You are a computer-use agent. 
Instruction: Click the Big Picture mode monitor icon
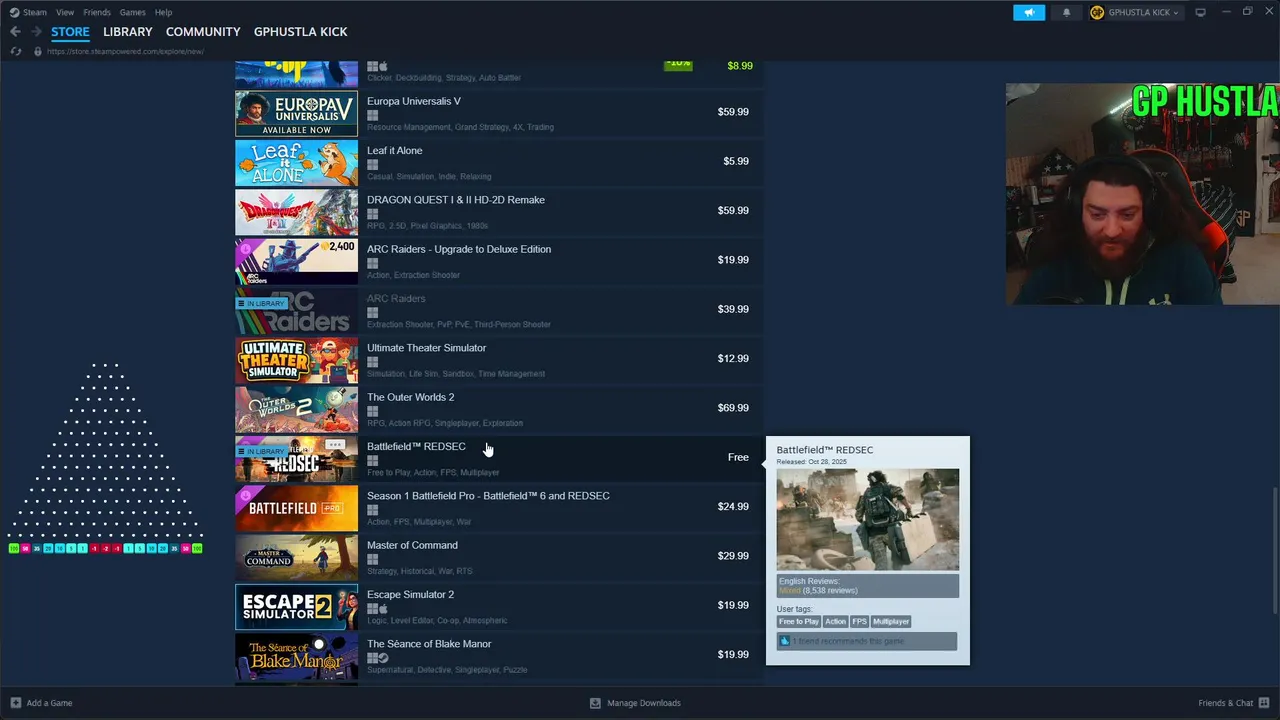tap(1201, 12)
